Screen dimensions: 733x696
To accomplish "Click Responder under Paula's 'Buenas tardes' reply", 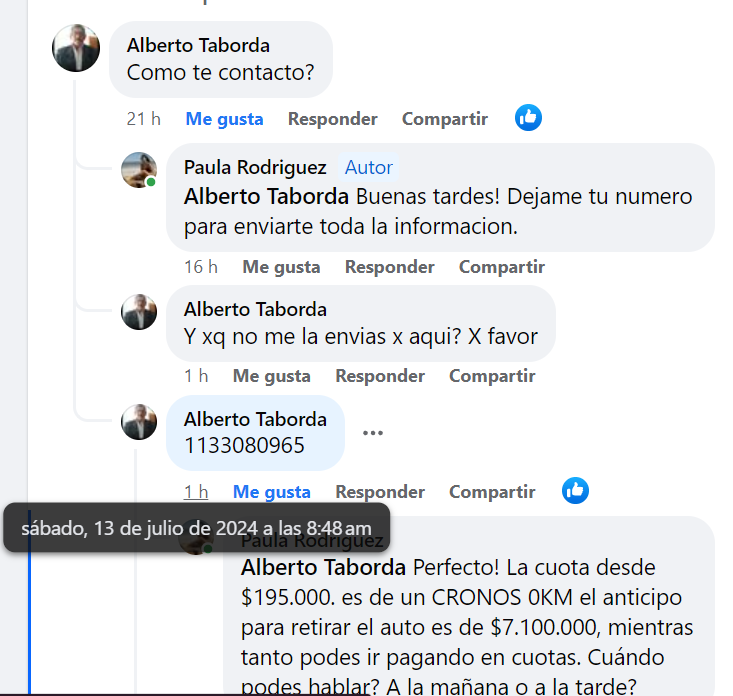I will tap(389, 267).
